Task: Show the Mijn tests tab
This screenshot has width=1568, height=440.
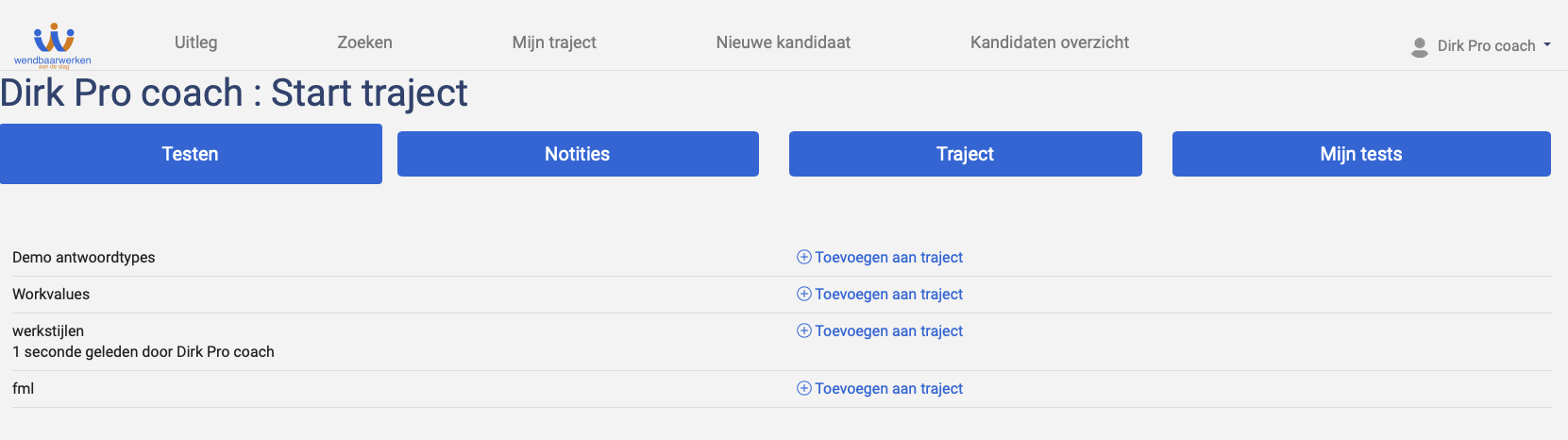Action: pos(1361,154)
